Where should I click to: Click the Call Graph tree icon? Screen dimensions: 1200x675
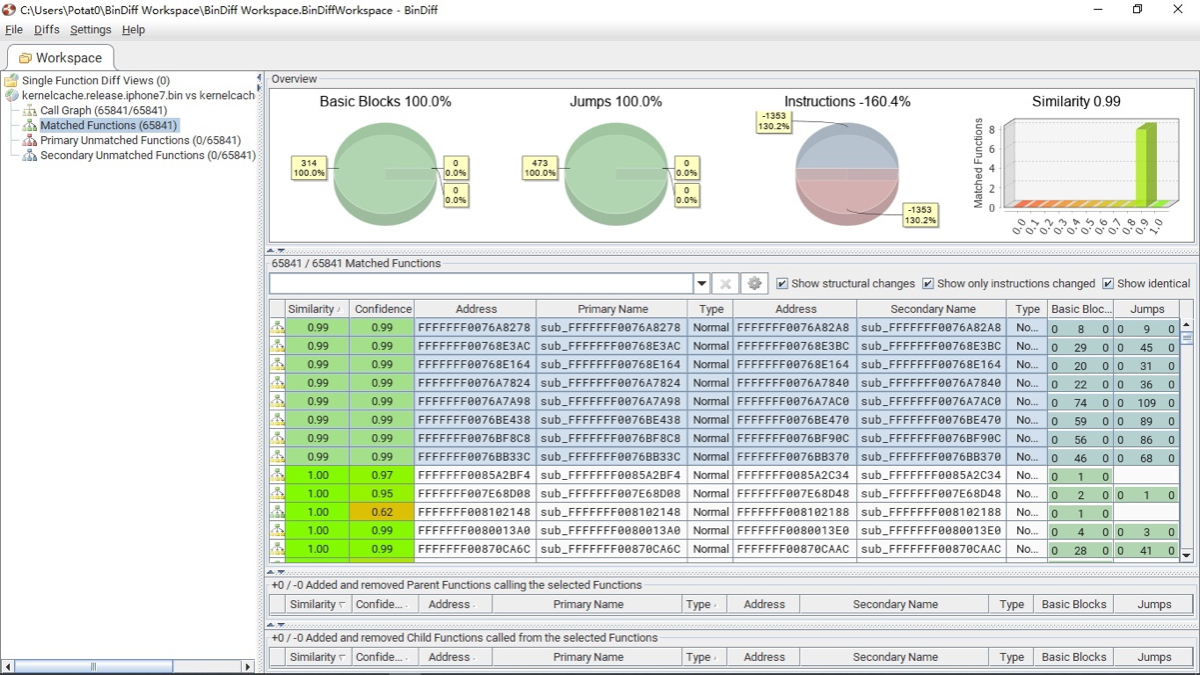(x=30, y=110)
